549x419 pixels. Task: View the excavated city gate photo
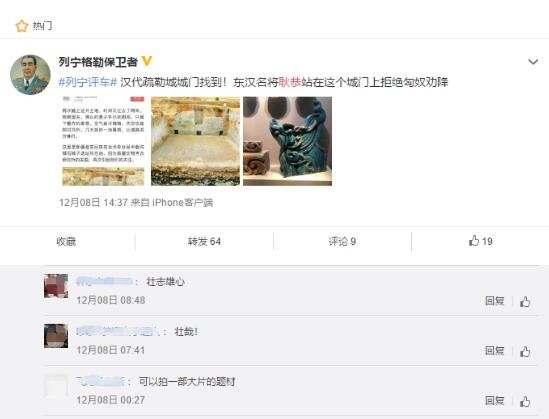click(x=195, y=141)
